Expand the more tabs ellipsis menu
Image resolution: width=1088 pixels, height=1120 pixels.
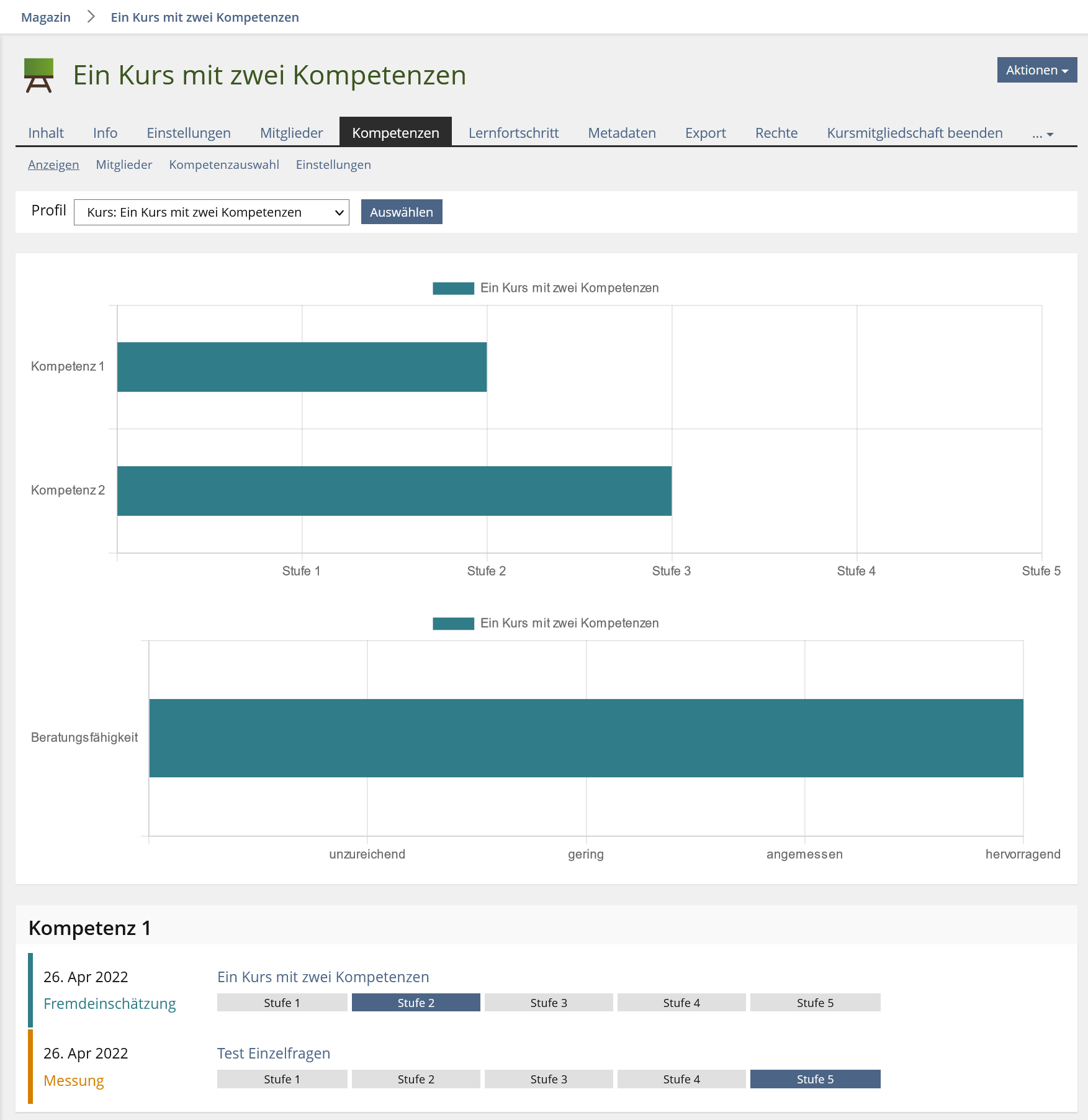(1043, 133)
